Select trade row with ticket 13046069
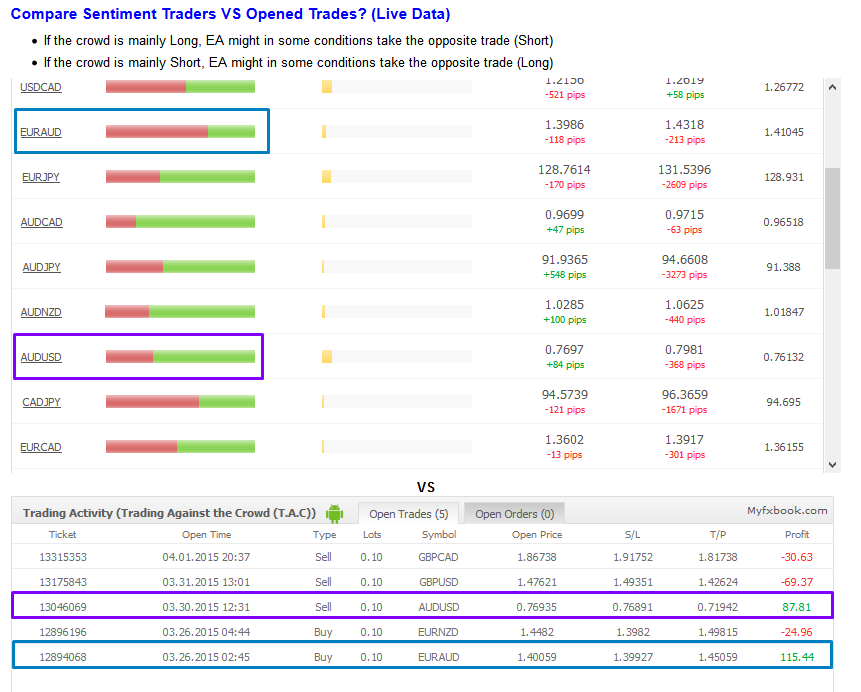The image size is (861, 692). [421, 606]
